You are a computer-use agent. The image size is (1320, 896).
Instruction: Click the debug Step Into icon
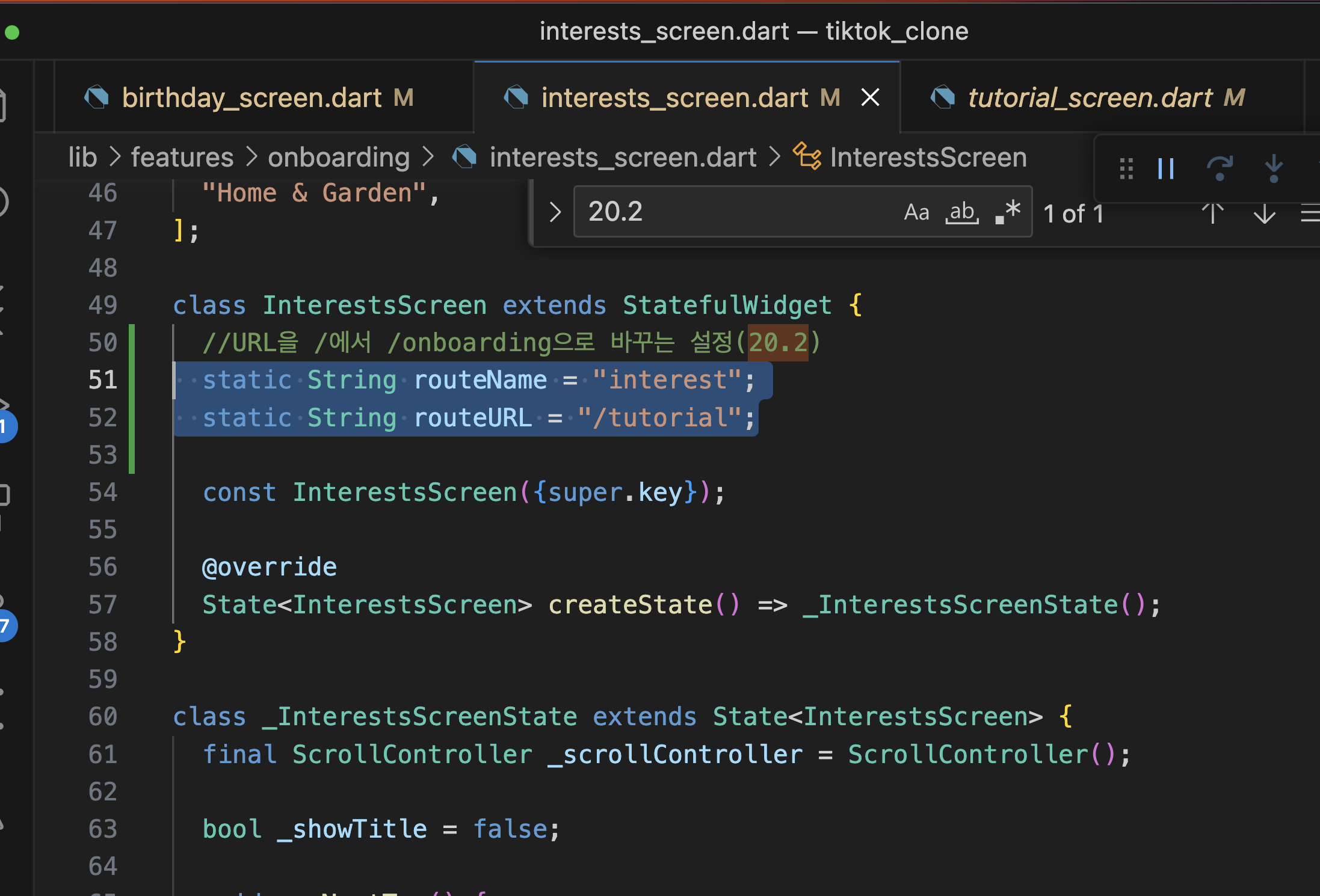click(1273, 169)
